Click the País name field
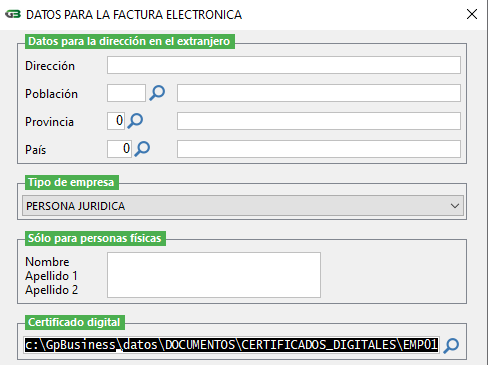This screenshot has height=365, width=488. point(319,149)
